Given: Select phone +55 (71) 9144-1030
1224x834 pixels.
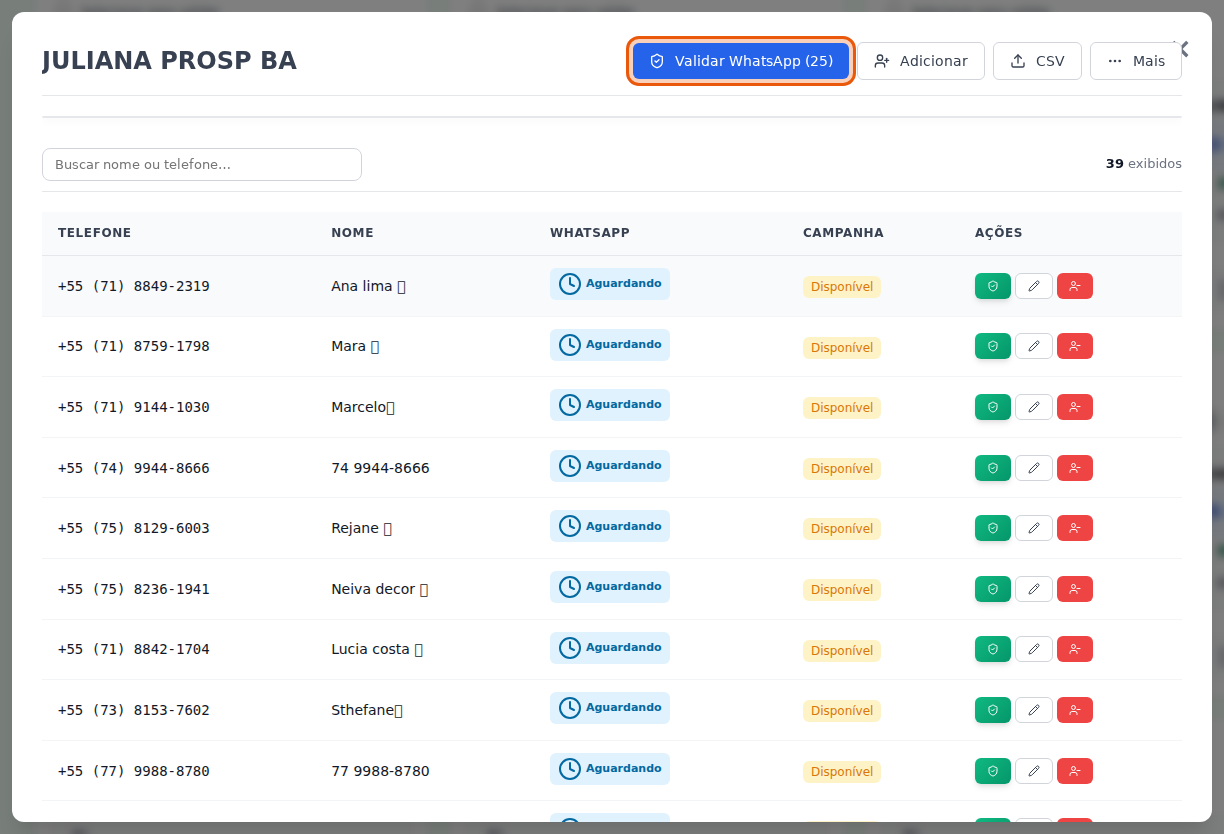Looking at the screenshot, I should pyautogui.click(x=134, y=407).
